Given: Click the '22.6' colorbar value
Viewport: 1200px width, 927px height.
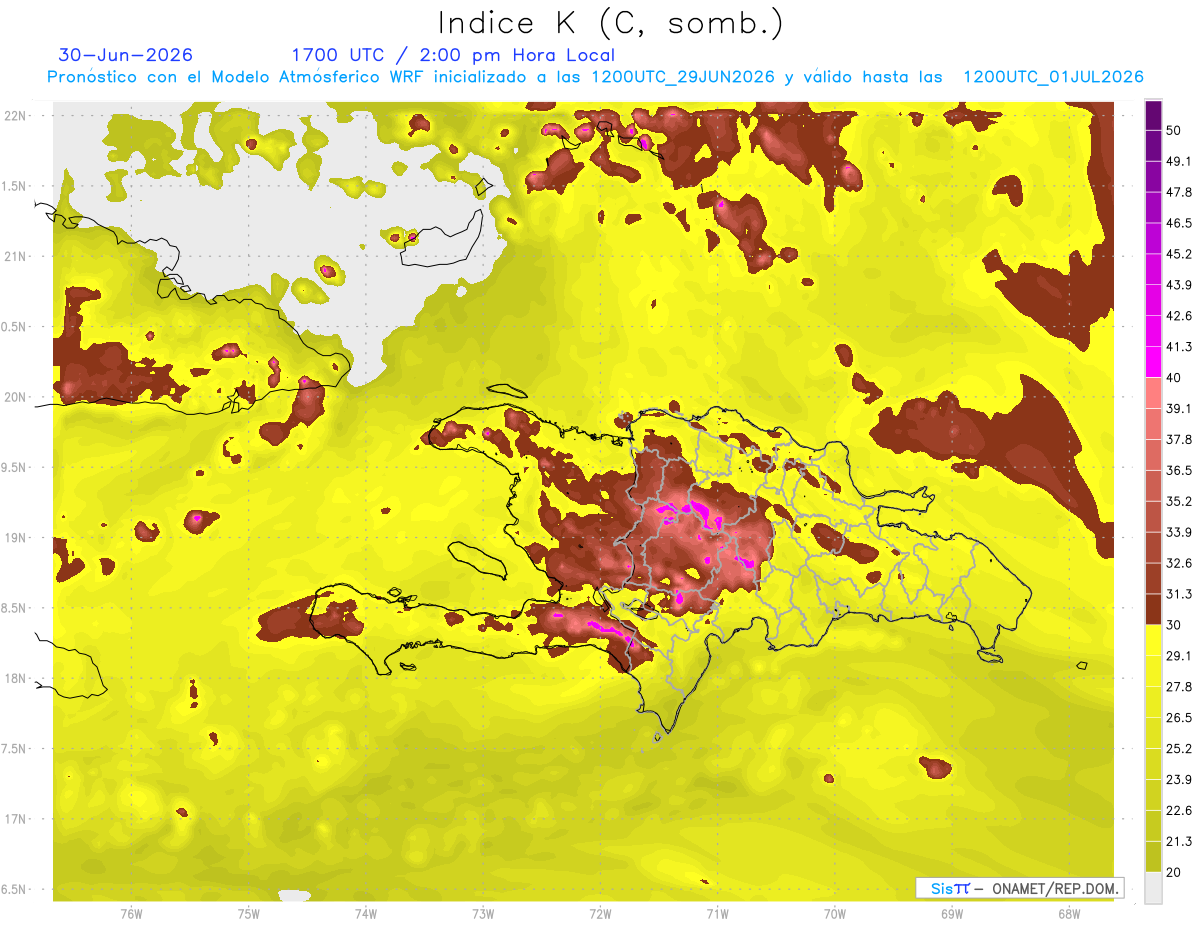Looking at the screenshot, I should (1178, 811).
